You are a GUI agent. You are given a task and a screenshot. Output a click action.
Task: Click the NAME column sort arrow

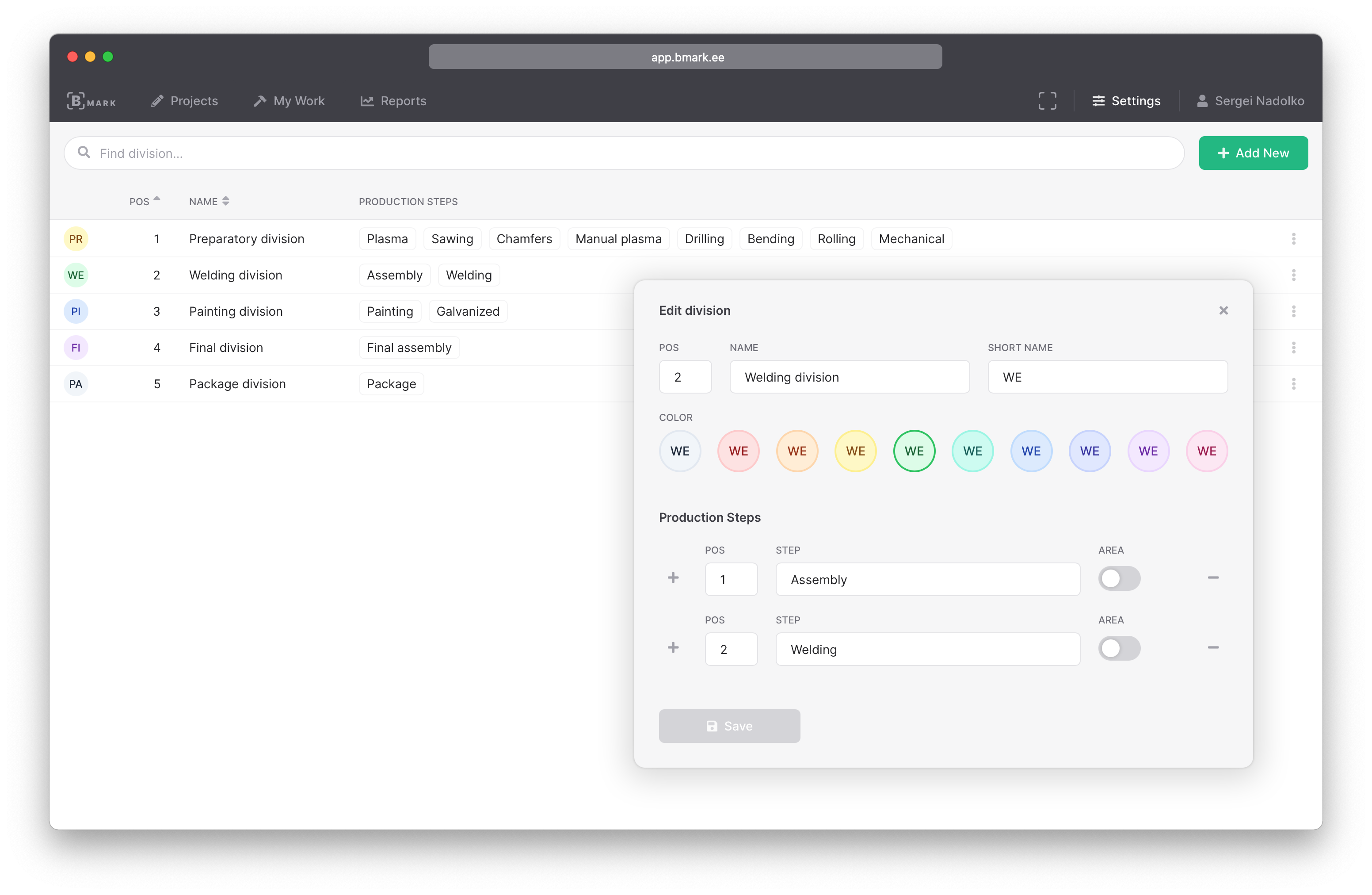pos(225,201)
